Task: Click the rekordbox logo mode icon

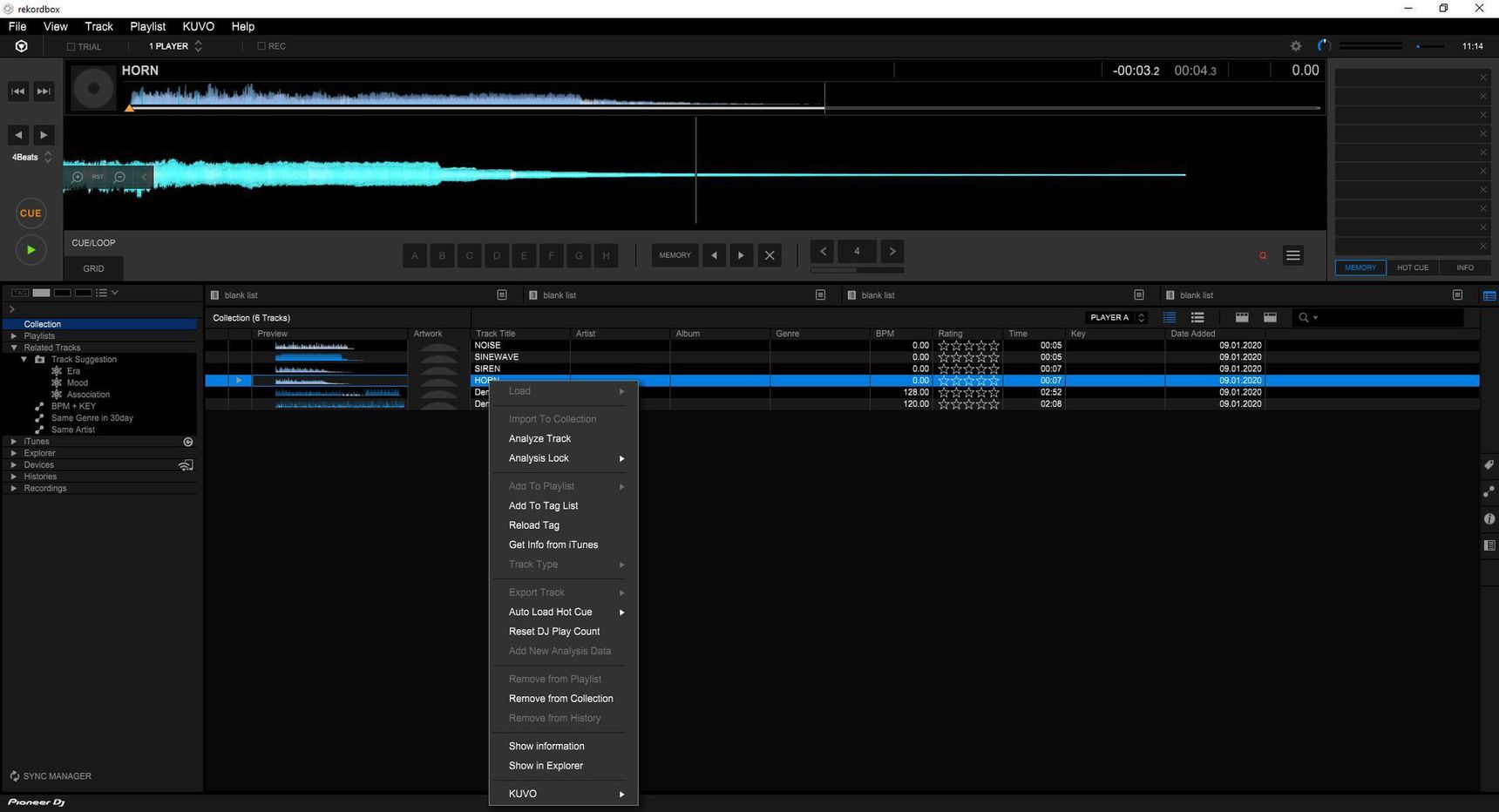Action: (22, 46)
